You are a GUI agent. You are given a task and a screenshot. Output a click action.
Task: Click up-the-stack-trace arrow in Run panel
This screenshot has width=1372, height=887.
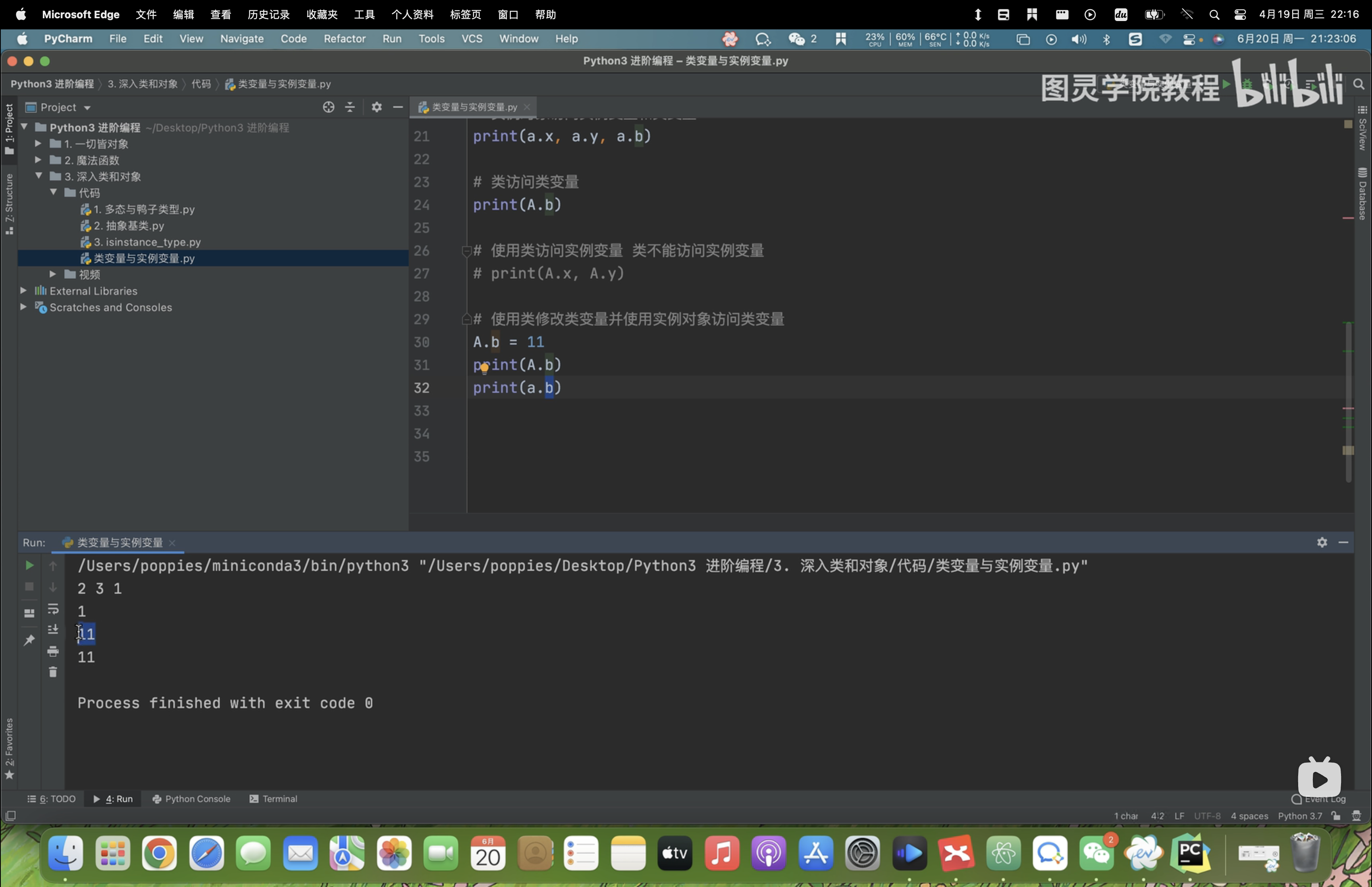[53, 566]
